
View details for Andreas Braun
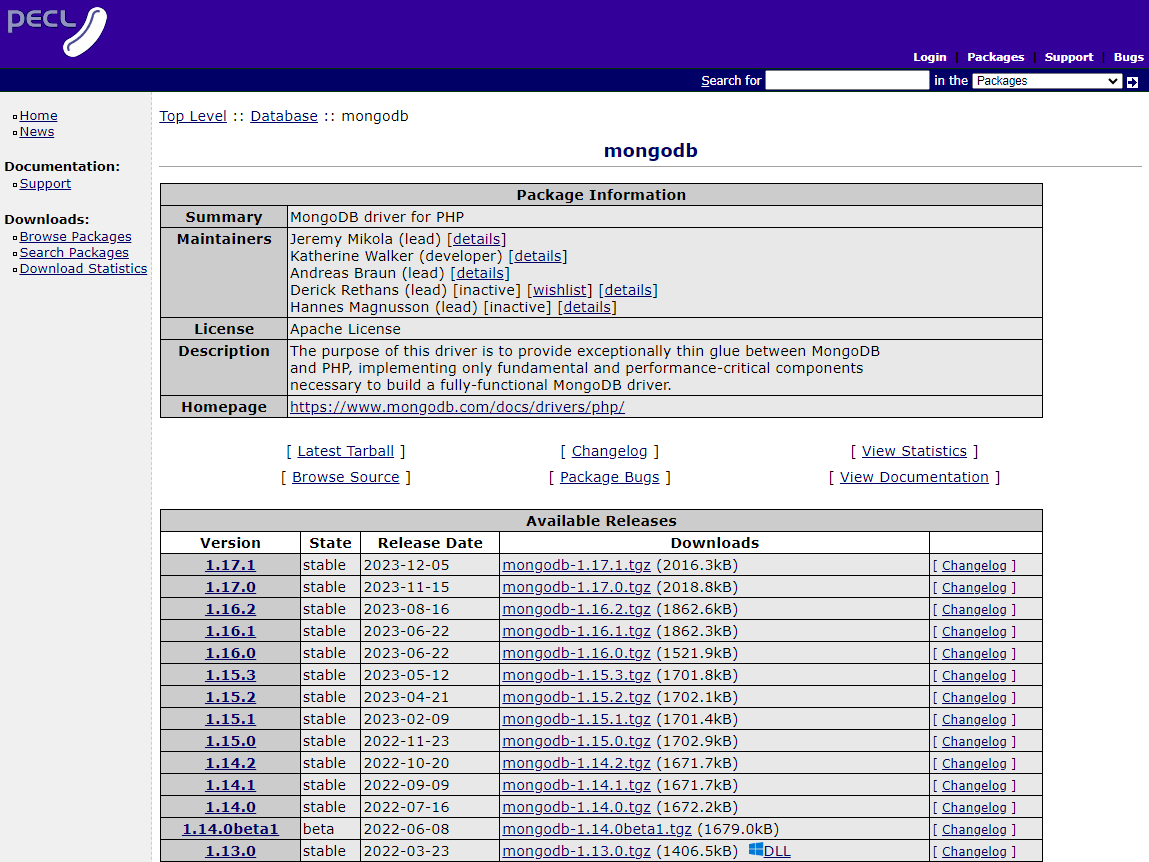[x=480, y=273]
